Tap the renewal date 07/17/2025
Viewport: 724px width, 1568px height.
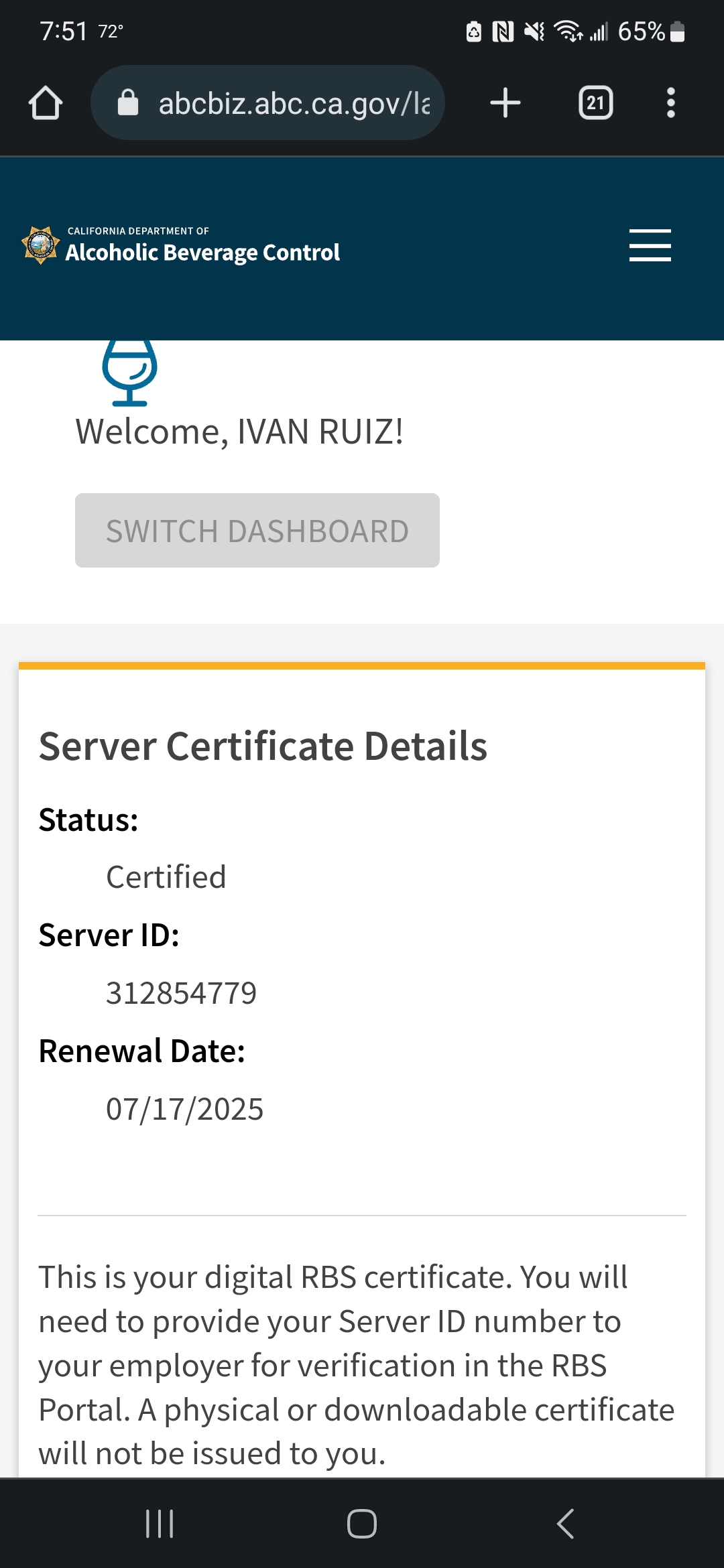point(184,1109)
